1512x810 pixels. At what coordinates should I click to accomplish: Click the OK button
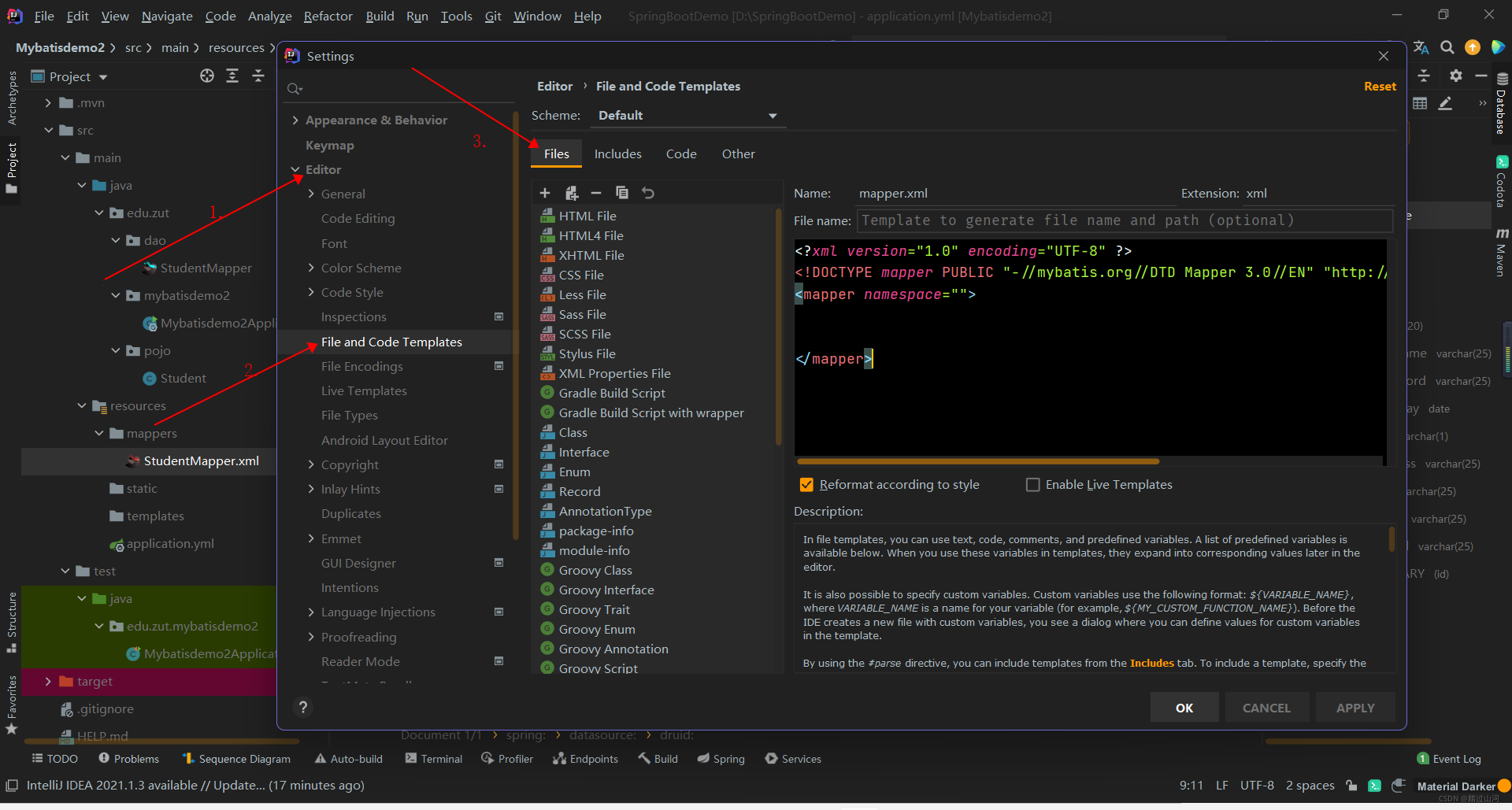pyautogui.click(x=1184, y=708)
